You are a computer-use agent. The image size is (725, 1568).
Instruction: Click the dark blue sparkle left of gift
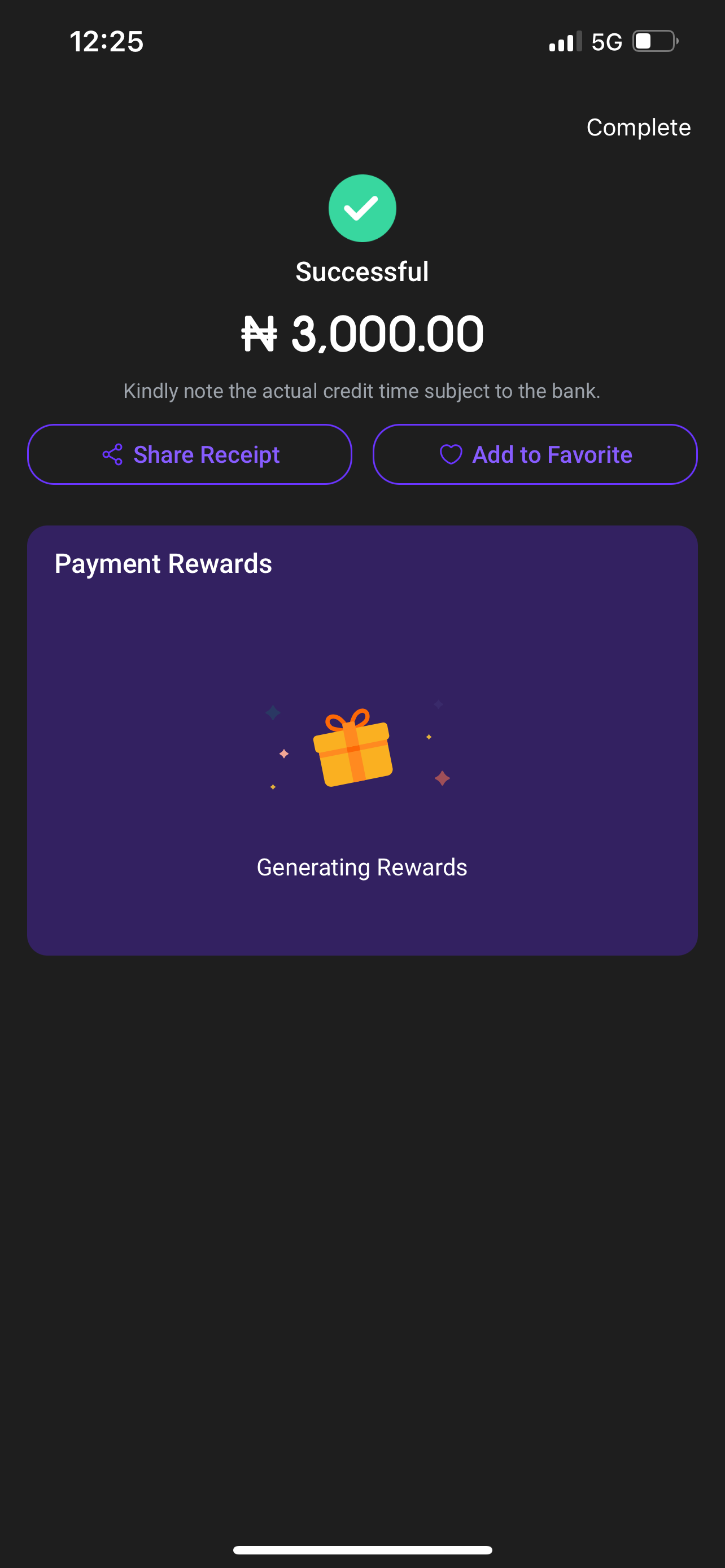273,712
